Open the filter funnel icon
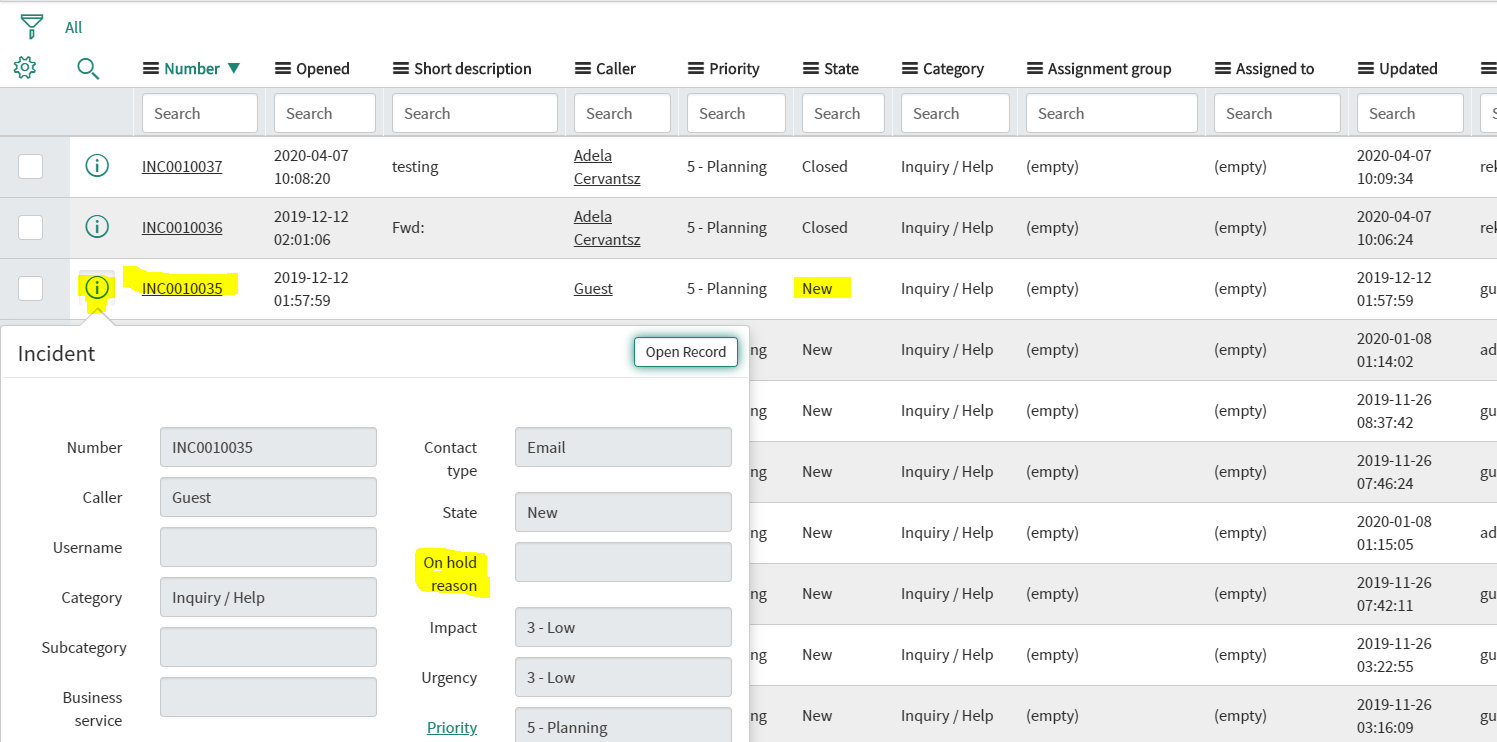This screenshot has height=742, width=1497. click(32, 26)
